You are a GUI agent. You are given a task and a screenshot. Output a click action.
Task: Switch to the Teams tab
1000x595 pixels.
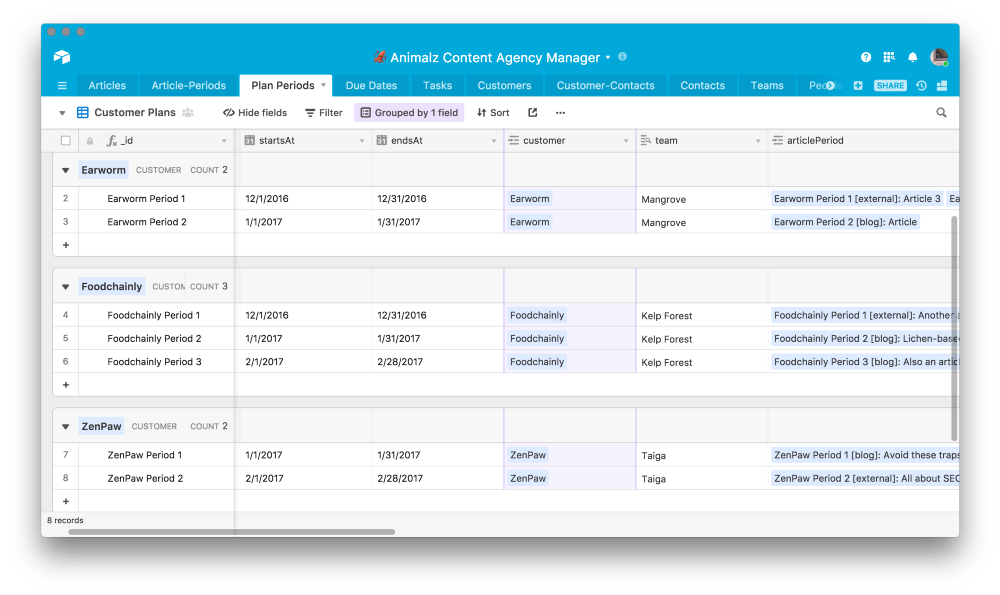[767, 85]
